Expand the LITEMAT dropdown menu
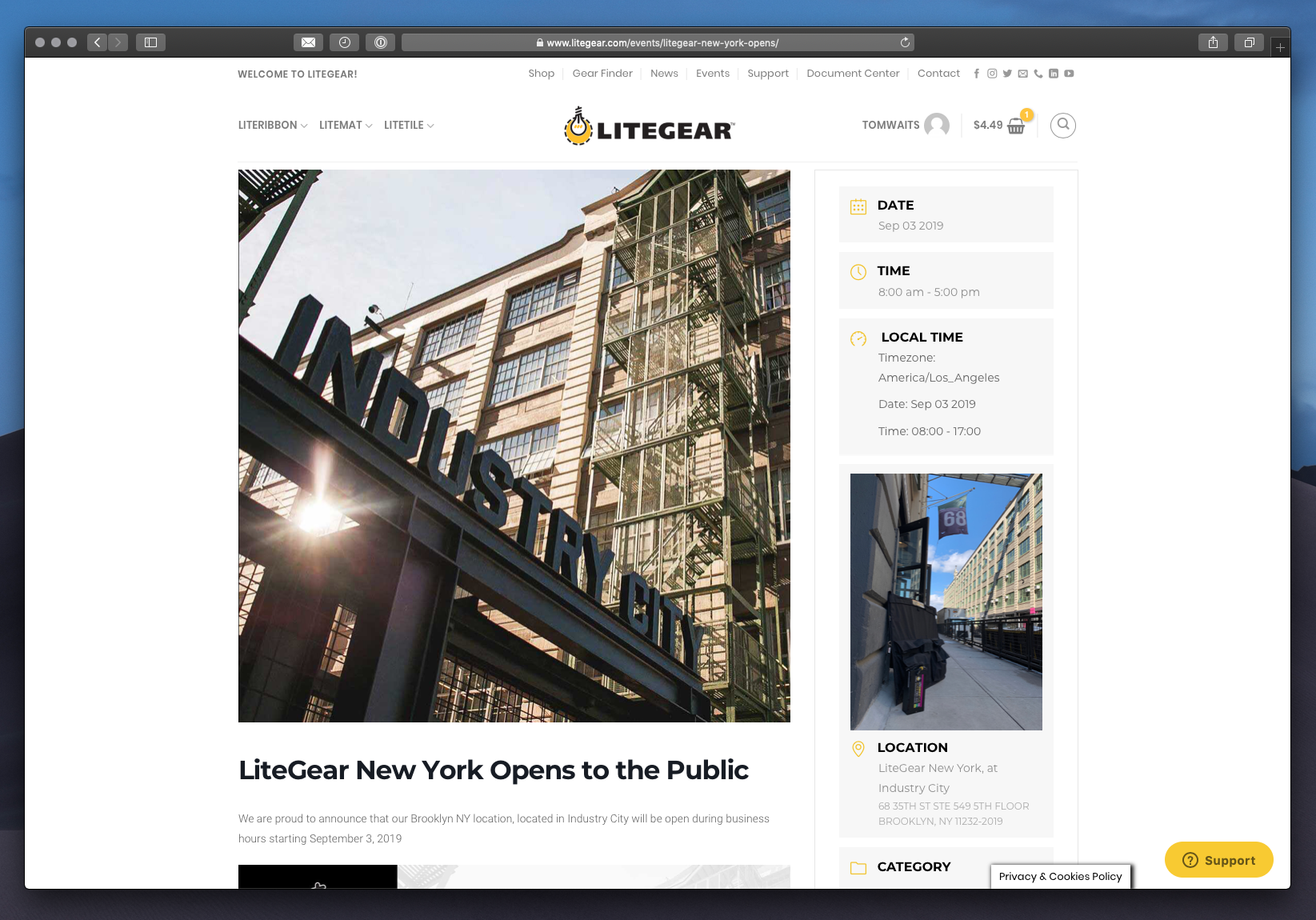 346,125
